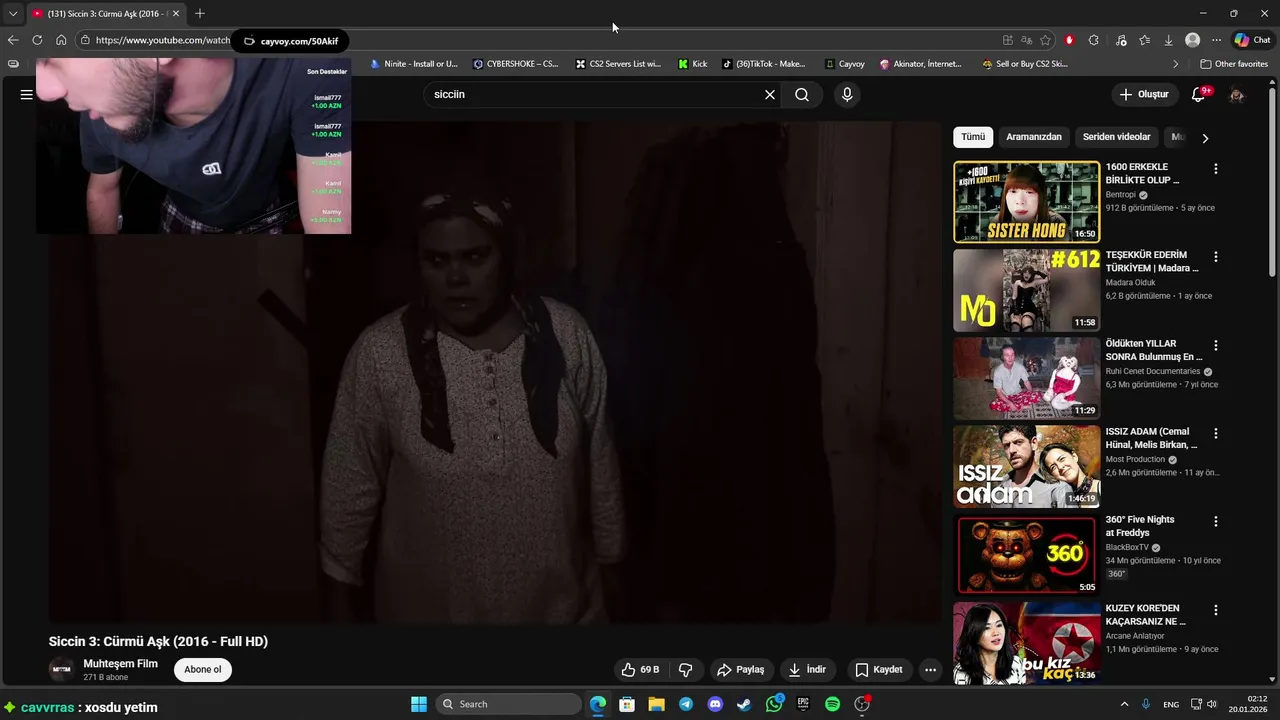Open YouTube notifications bell
Screen dimensions: 1280x720
point(1198,94)
